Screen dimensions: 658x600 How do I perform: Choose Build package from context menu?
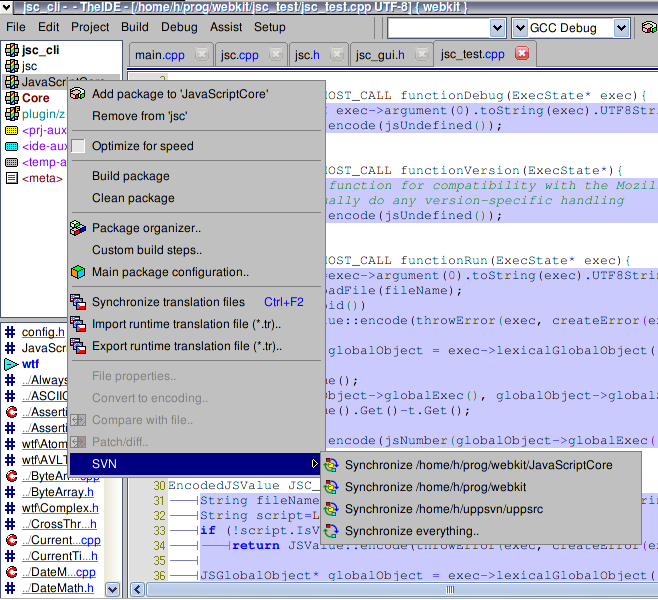(x=131, y=176)
